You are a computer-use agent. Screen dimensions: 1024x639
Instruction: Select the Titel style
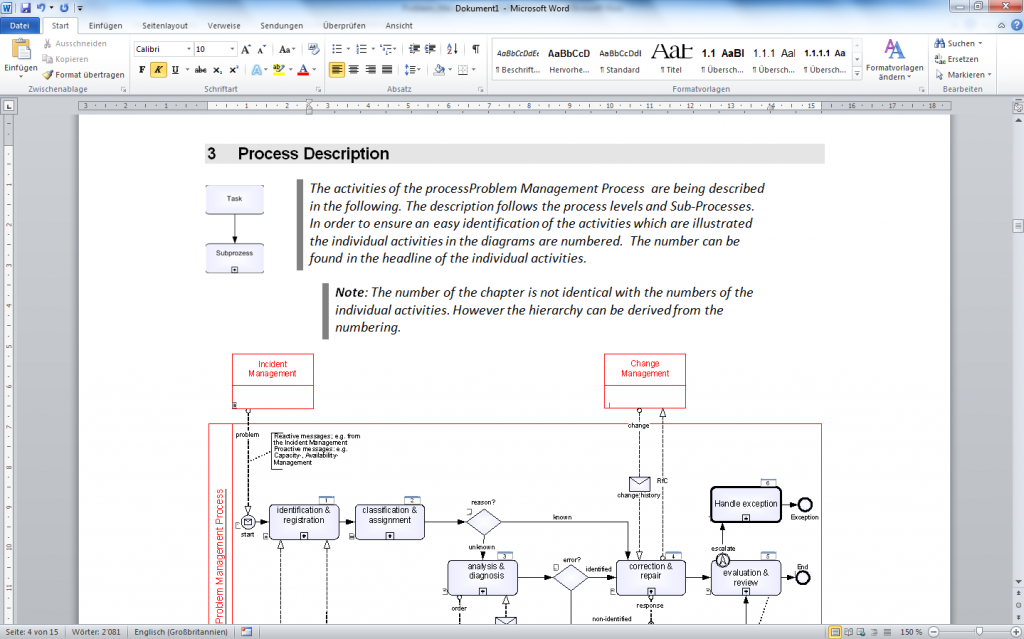[x=671, y=60]
